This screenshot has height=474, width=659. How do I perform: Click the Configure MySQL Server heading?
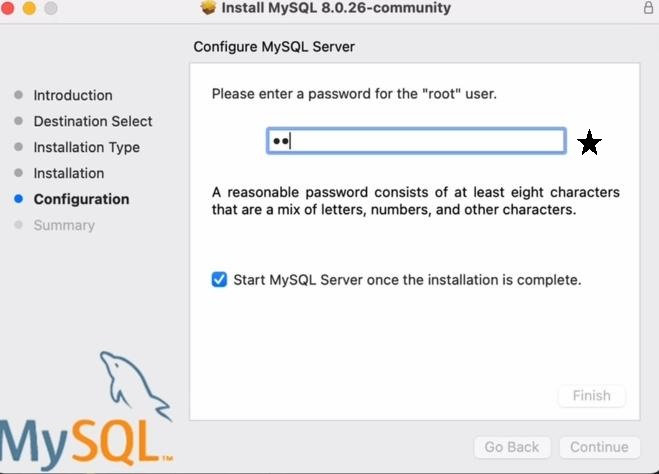coord(274,46)
